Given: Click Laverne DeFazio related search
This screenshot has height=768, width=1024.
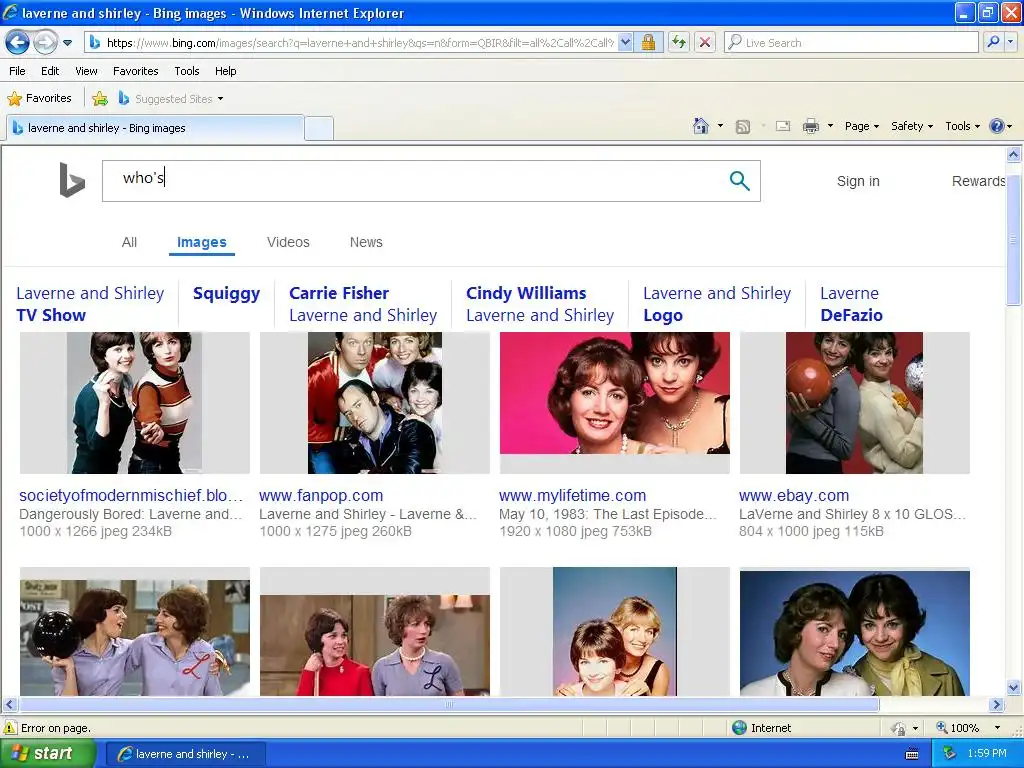Looking at the screenshot, I should point(852,304).
